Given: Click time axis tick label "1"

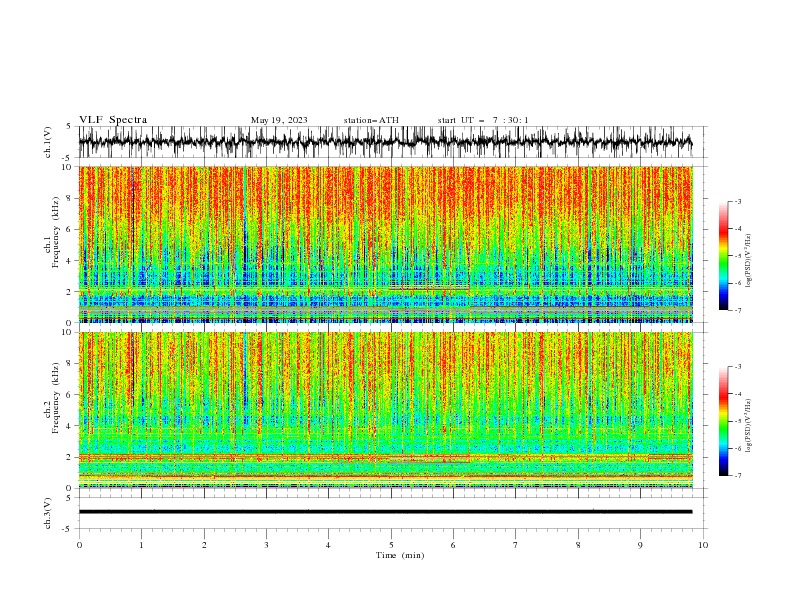Looking at the screenshot, I should click(x=142, y=545).
